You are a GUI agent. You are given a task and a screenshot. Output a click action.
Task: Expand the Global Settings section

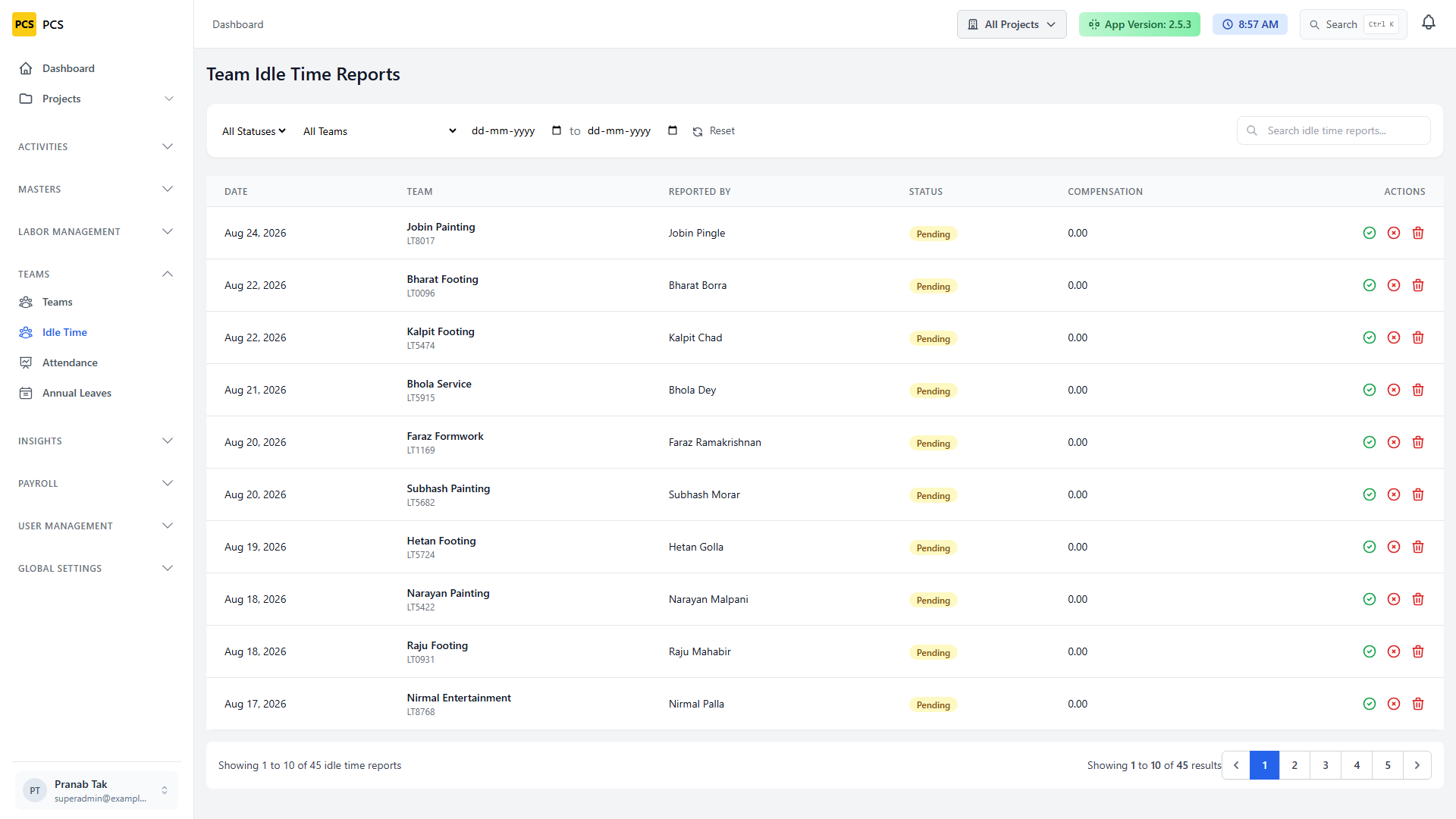[96, 568]
